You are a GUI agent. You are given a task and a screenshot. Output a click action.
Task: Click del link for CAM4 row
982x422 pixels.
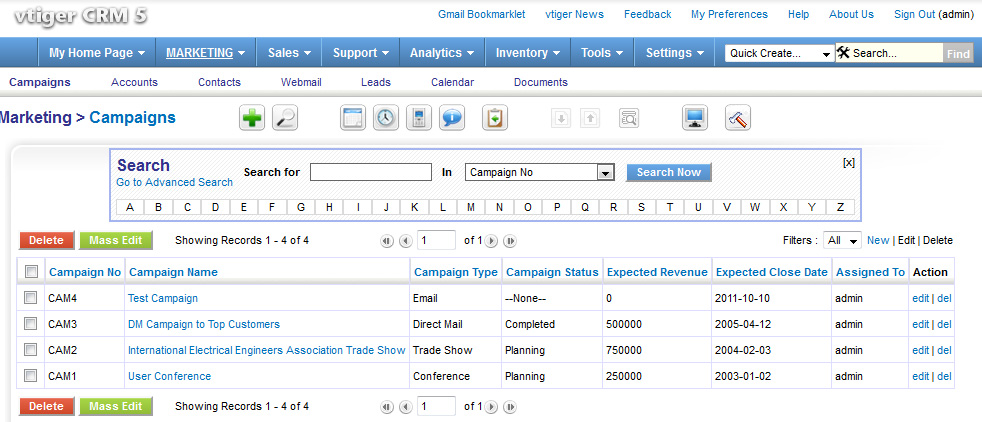point(944,299)
